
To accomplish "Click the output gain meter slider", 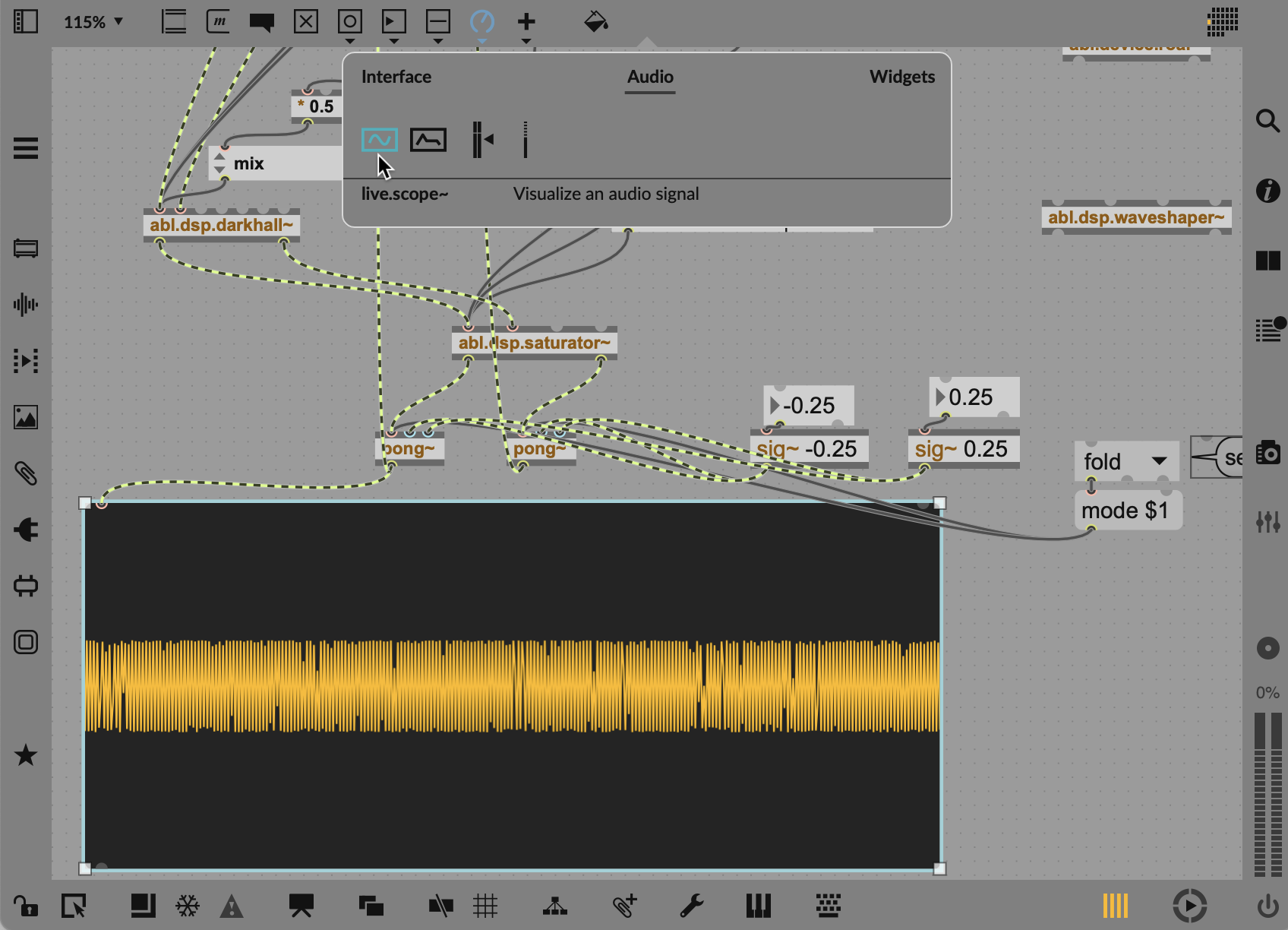I will pos(1267,794).
